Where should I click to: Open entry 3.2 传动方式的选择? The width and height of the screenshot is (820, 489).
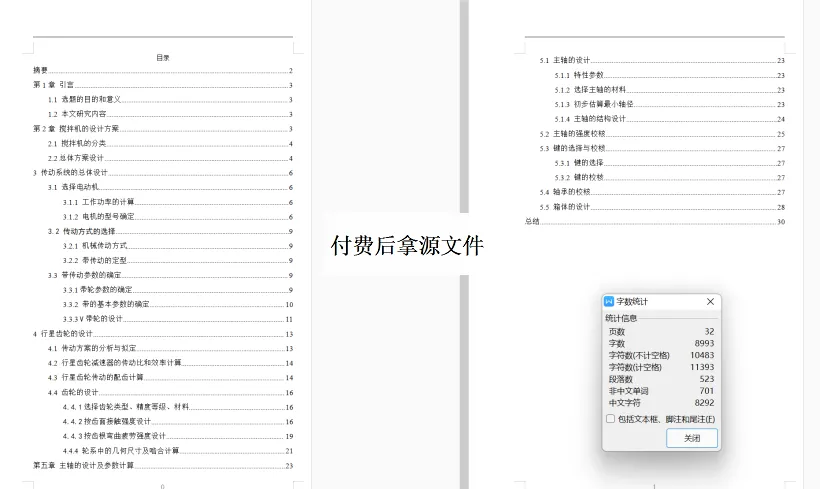click(170, 231)
